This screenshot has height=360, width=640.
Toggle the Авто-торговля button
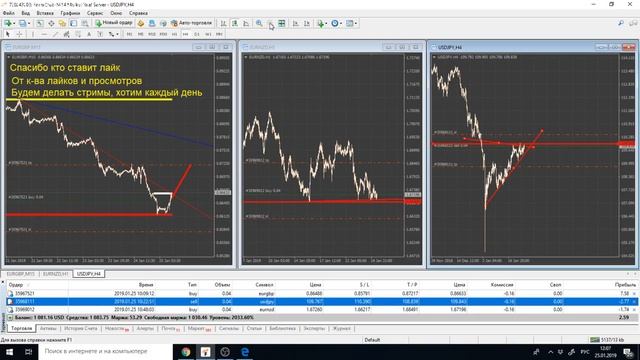[x=191, y=23]
